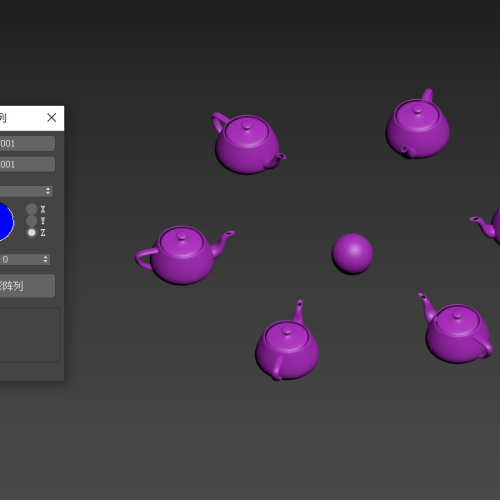The image size is (500, 500).
Task: Click the blue circle color swatch
Action: click(6, 221)
